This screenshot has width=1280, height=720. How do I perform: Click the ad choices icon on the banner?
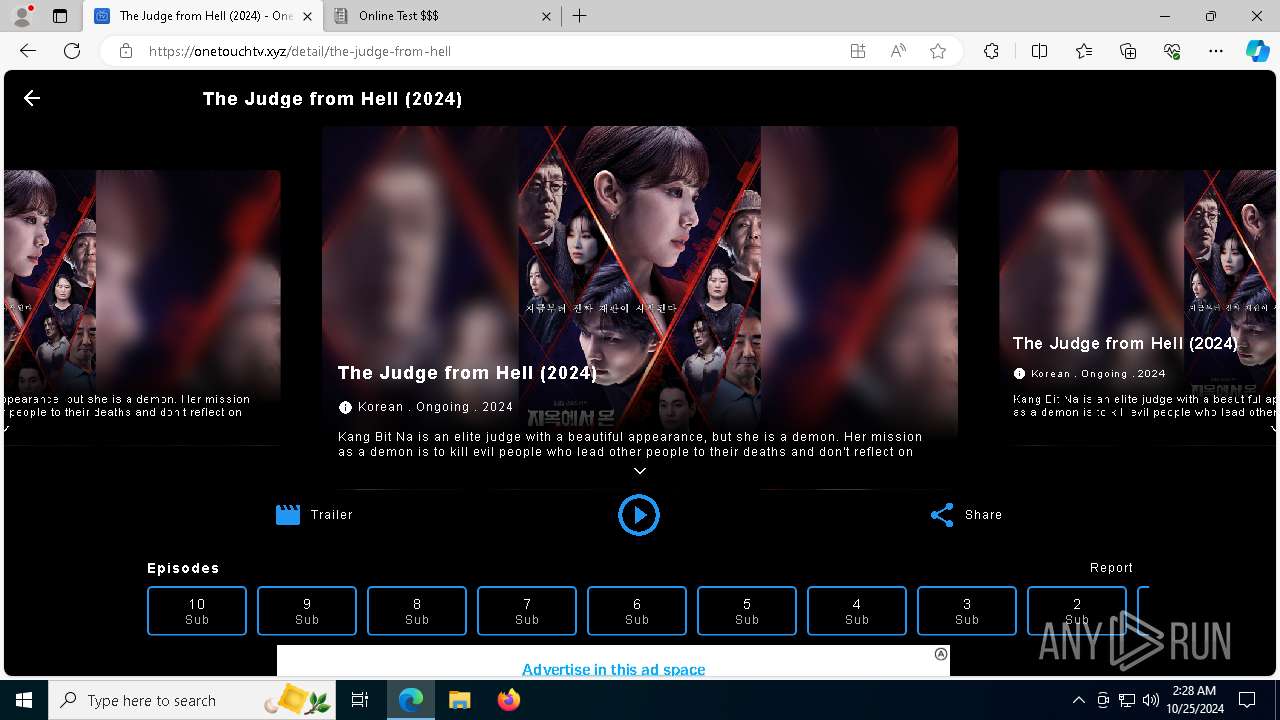(941, 654)
